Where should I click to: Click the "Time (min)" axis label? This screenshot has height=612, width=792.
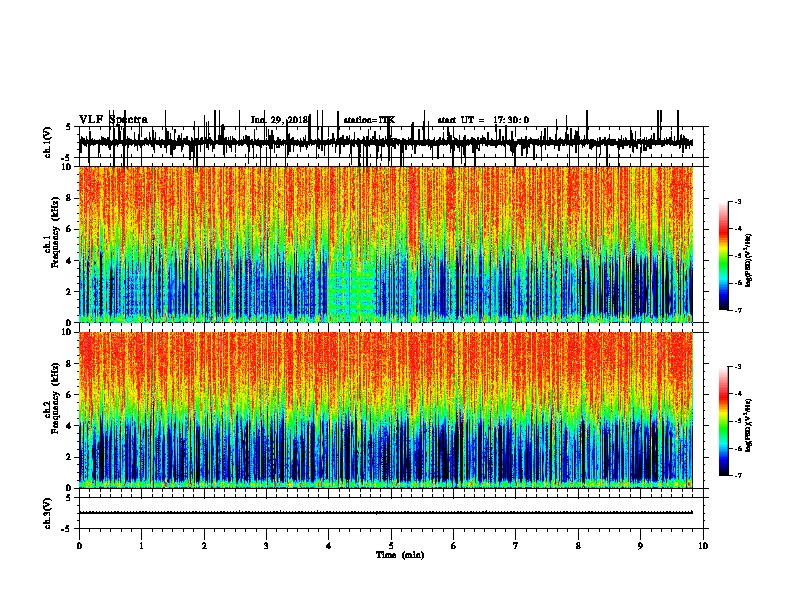400,555
